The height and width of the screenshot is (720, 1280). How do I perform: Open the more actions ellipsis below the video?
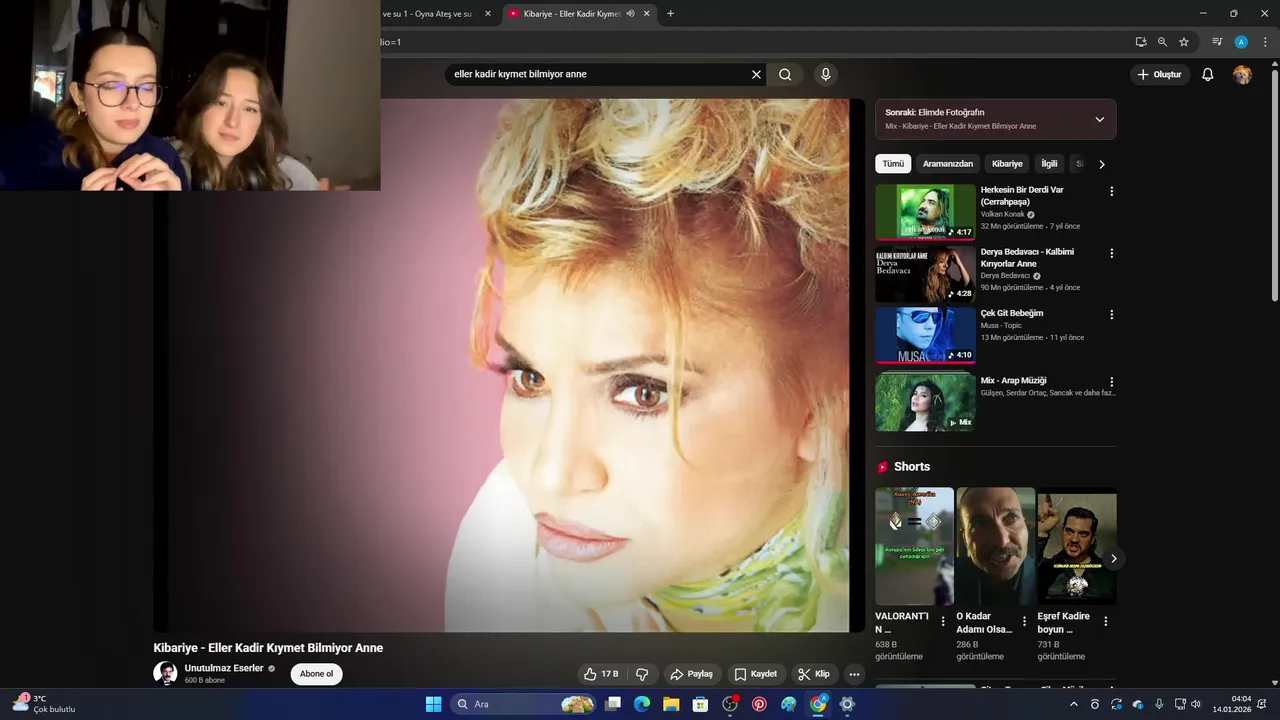pyautogui.click(x=854, y=674)
